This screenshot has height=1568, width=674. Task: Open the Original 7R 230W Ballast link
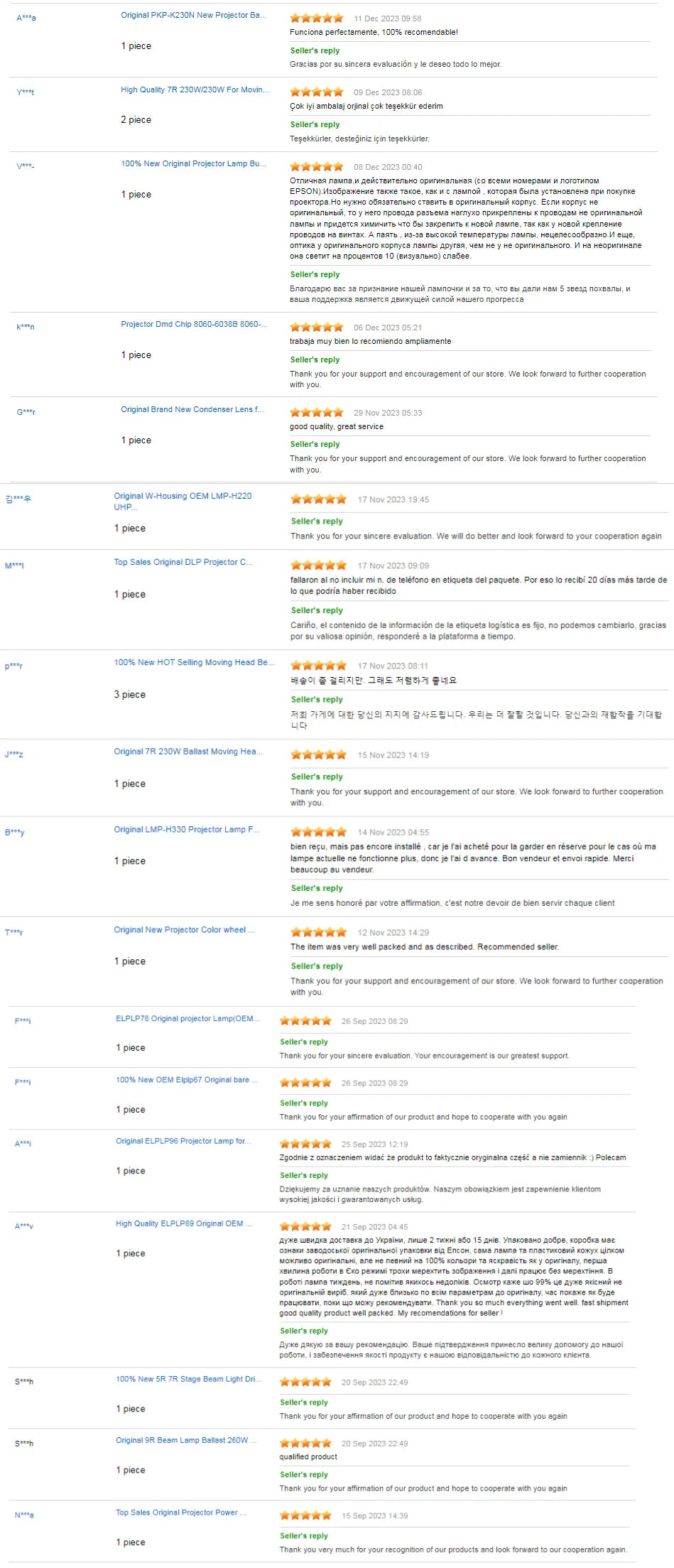[188, 751]
